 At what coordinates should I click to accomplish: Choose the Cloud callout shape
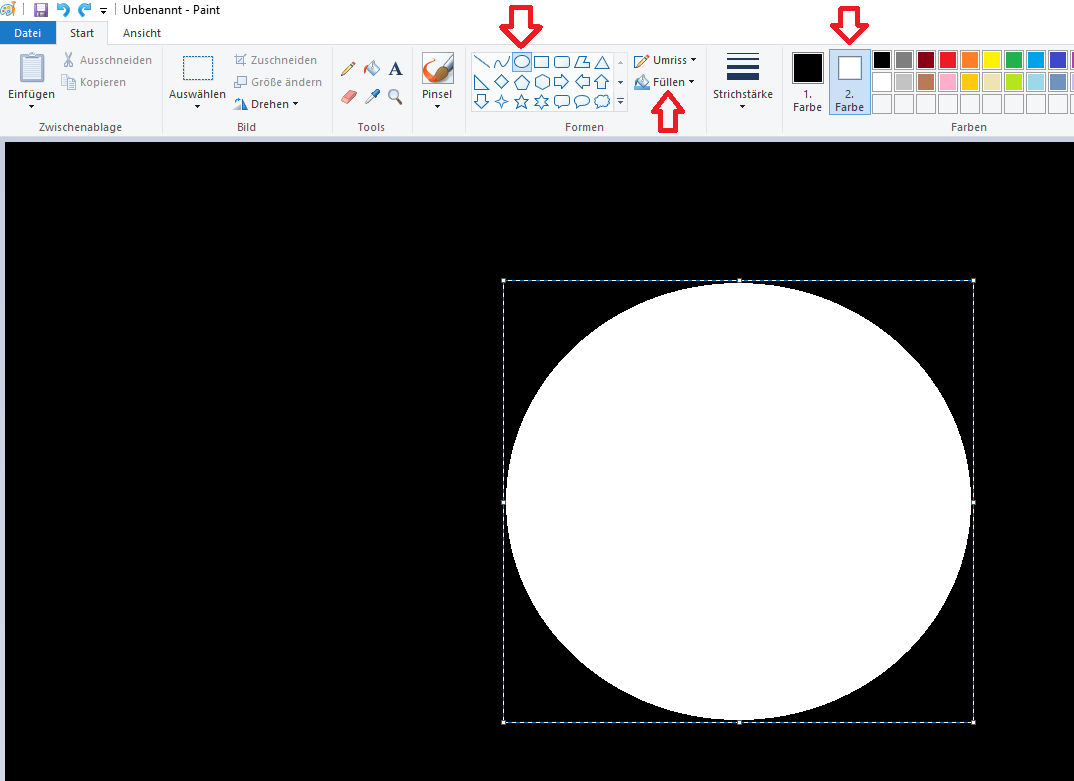point(602,101)
